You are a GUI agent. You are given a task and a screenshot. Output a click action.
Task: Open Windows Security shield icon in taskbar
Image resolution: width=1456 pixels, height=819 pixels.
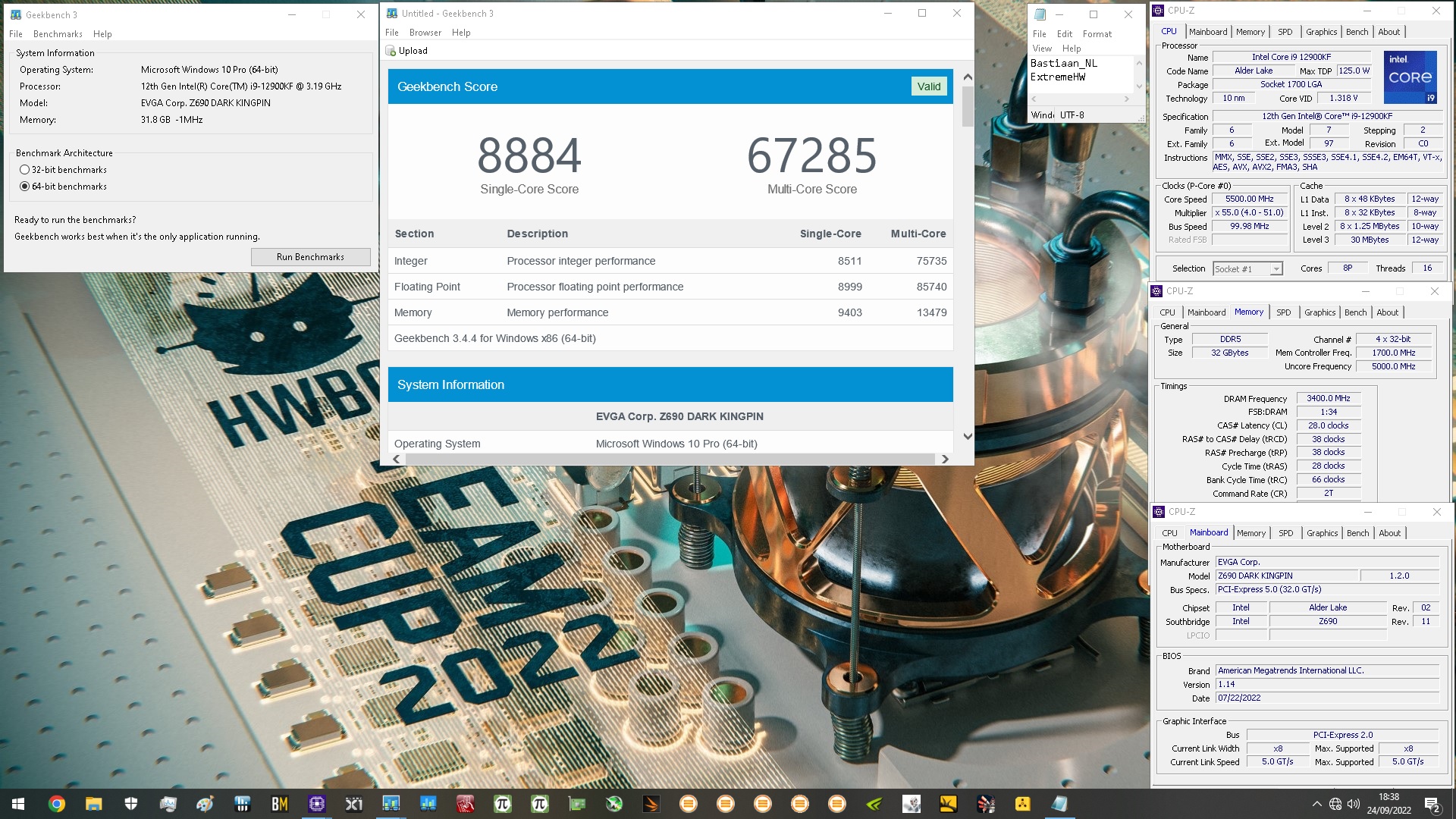(130, 804)
